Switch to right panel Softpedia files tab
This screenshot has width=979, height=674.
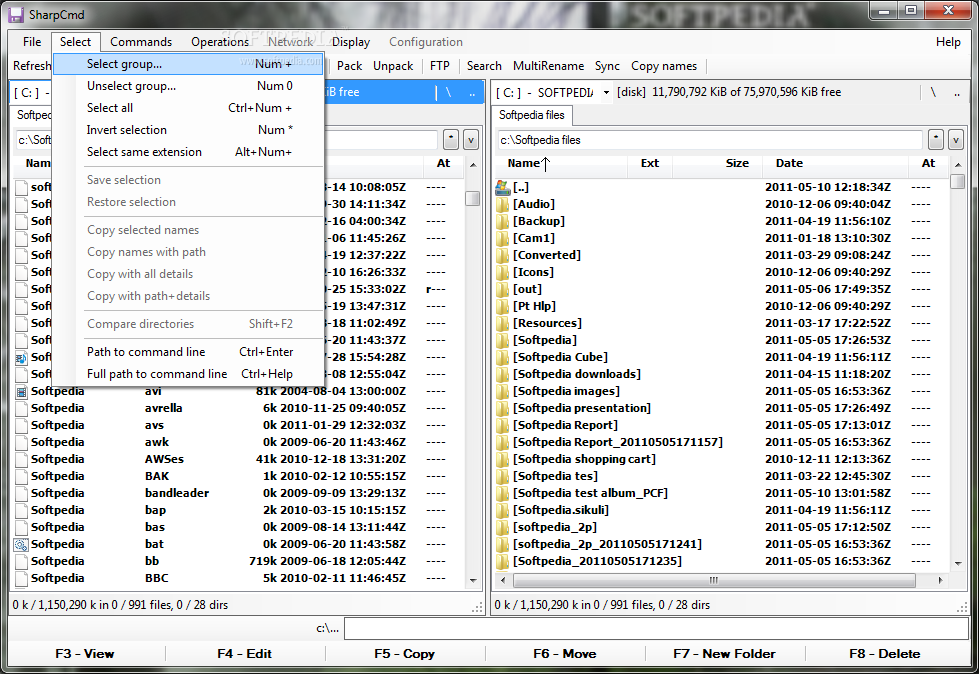pos(532,115)
